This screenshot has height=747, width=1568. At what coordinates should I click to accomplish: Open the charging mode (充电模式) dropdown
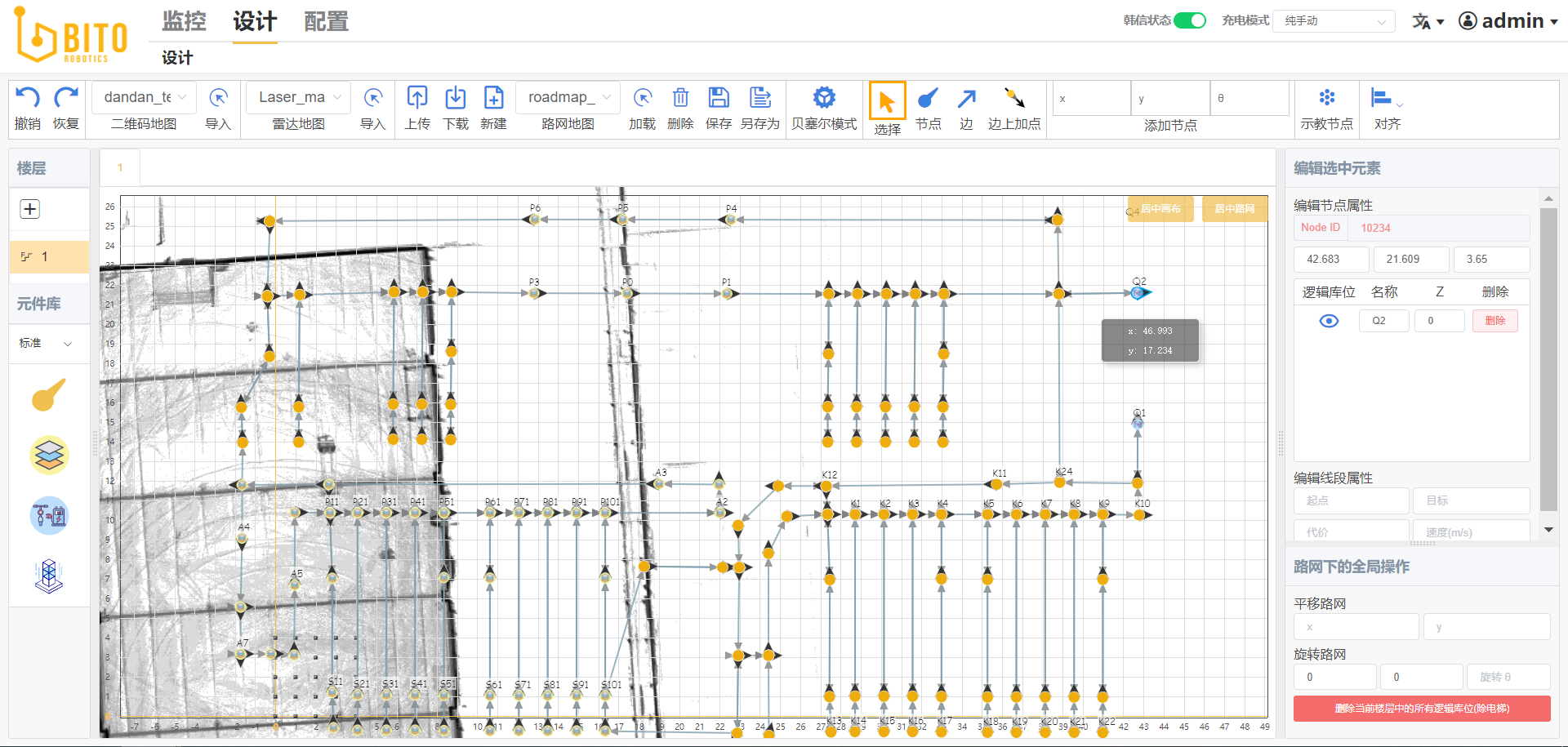tap(1334, 21)
